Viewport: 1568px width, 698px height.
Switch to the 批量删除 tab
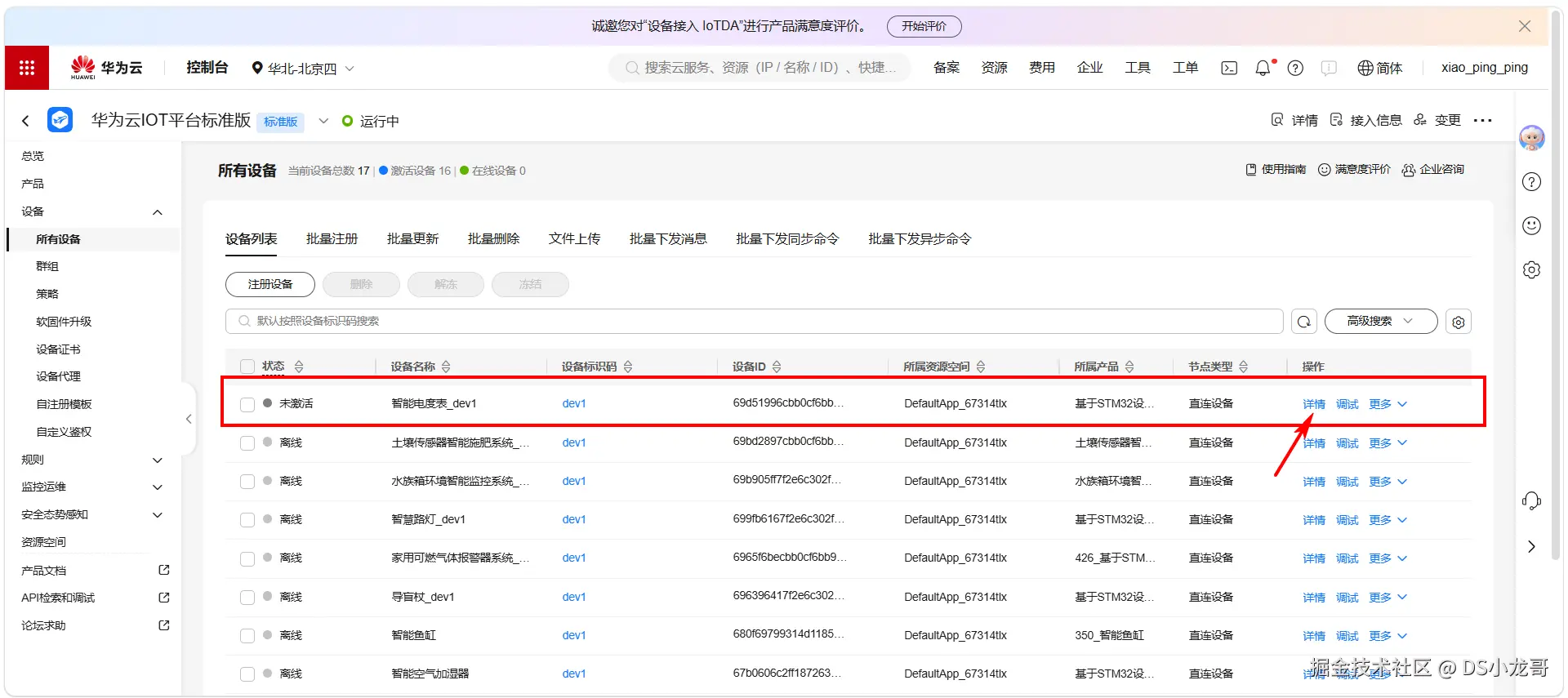(x=493, y=238)
